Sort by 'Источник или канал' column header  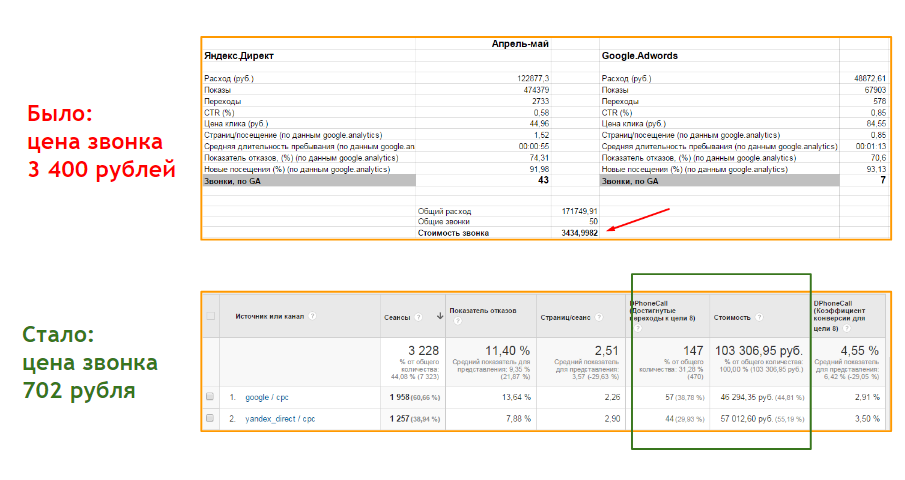(270, 316)
